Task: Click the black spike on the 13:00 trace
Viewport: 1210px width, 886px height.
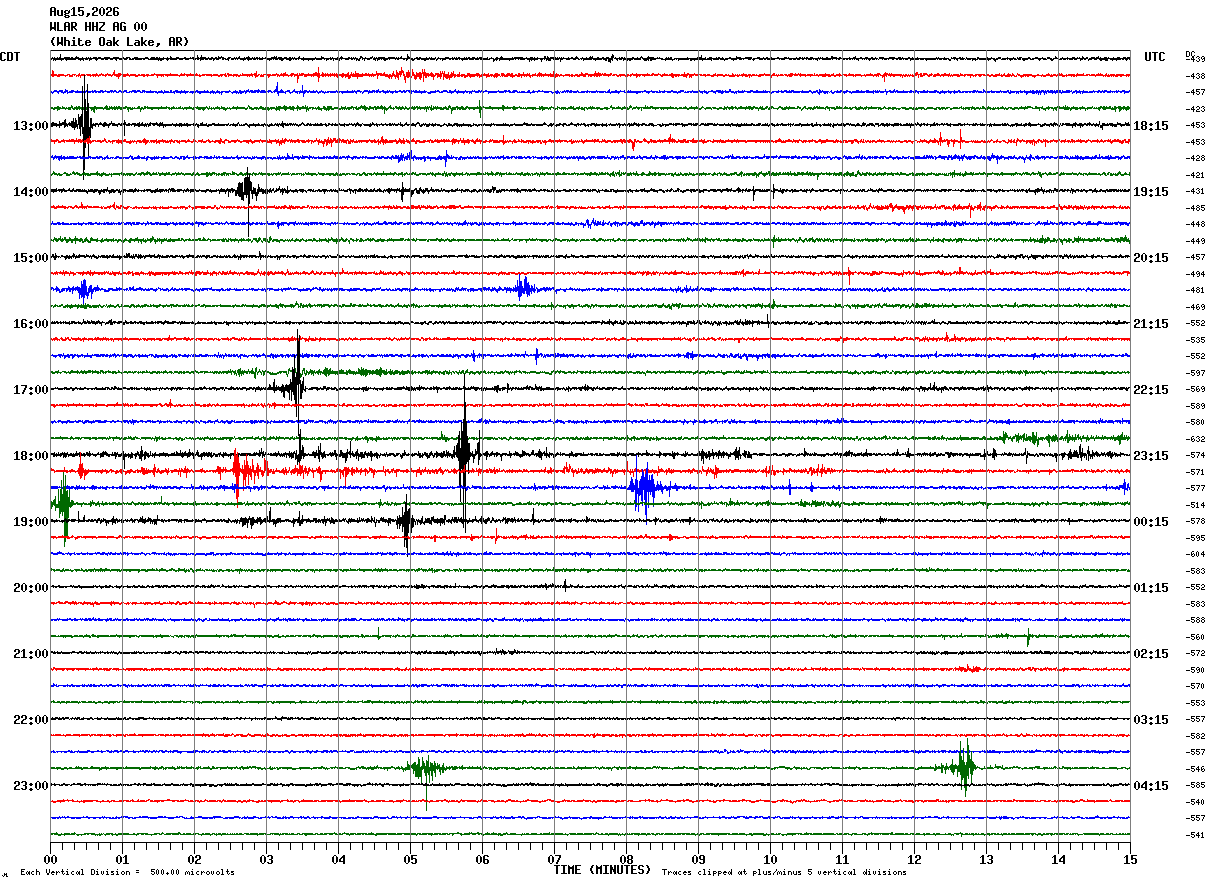Action: pos(85,124)
